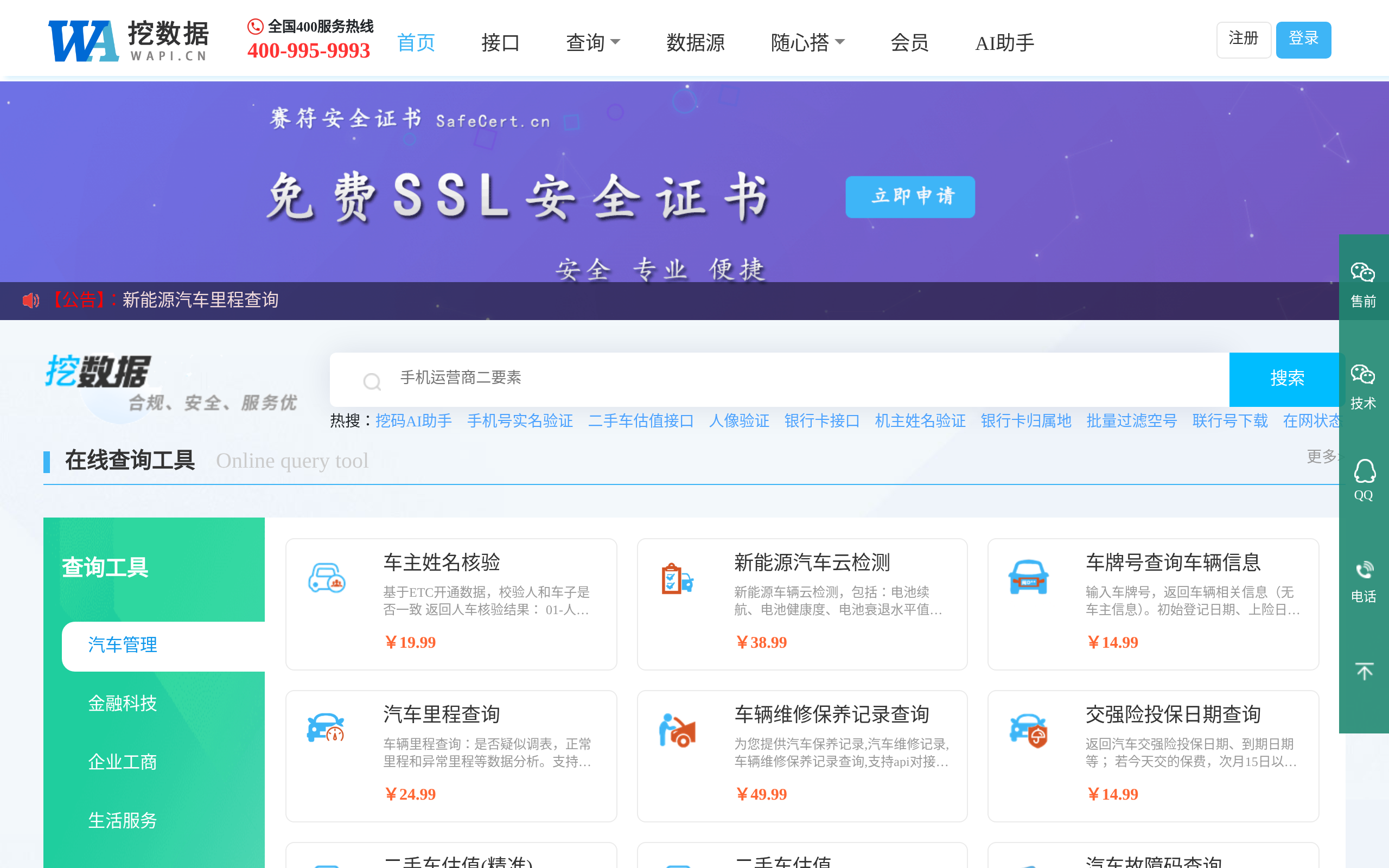The image size is (1389, 868).
Task: Click the search magnifier icon
Action: point(372,381)
